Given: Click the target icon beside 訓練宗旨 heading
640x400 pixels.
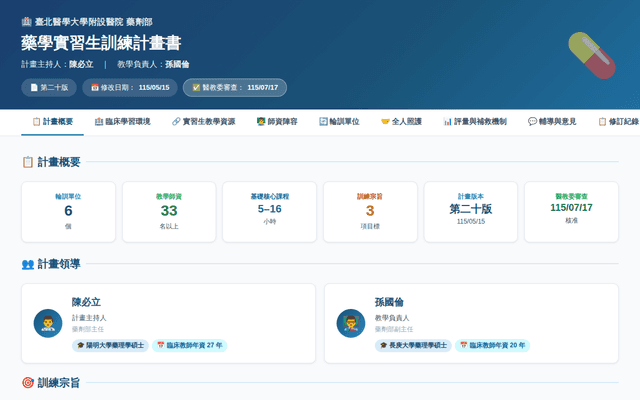Looking at the screenshot, I should click(x=28, y=383).
